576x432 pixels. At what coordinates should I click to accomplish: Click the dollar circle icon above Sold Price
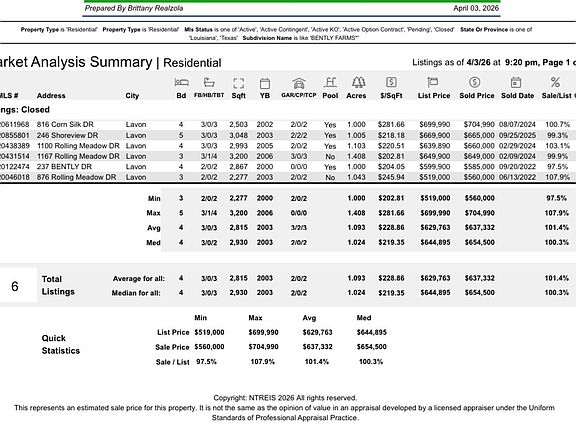point(475,82)
